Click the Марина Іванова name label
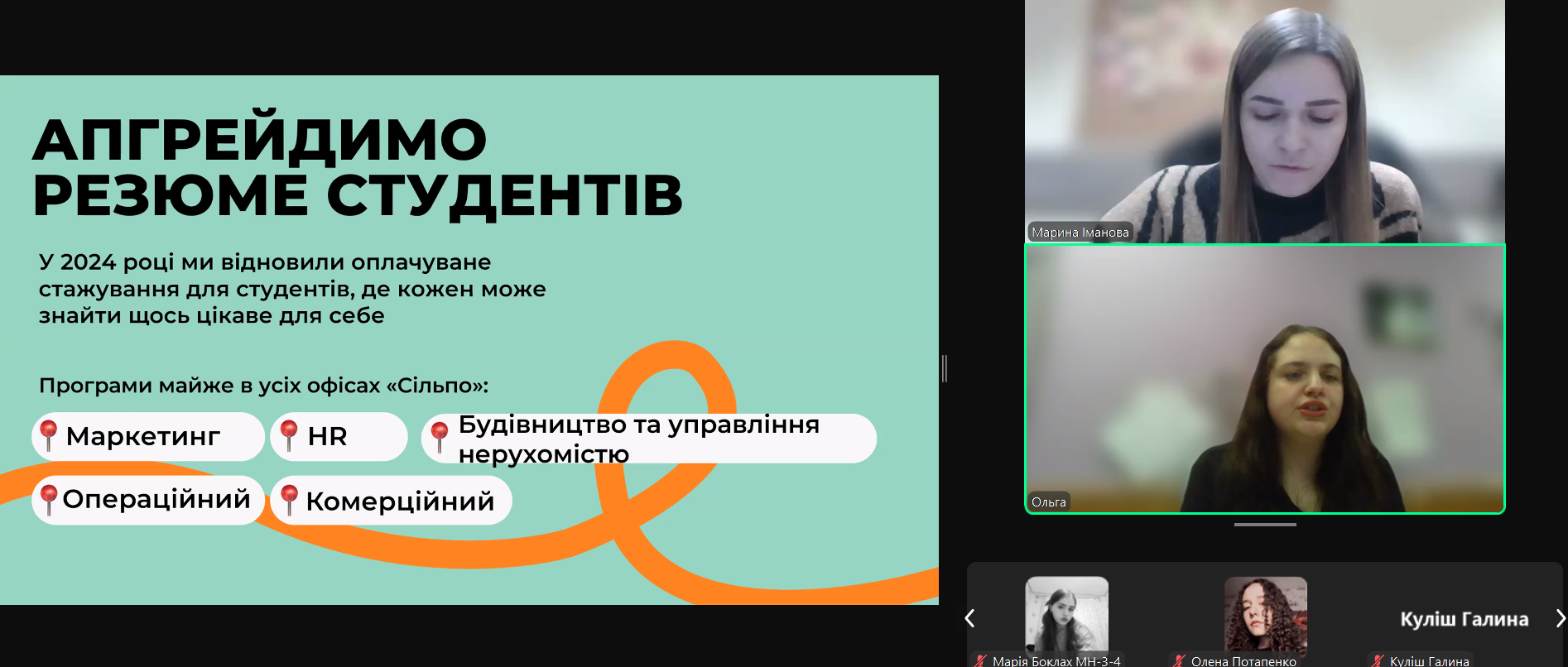Screen dimensions: 1568x667 (x=1080, y=233)
